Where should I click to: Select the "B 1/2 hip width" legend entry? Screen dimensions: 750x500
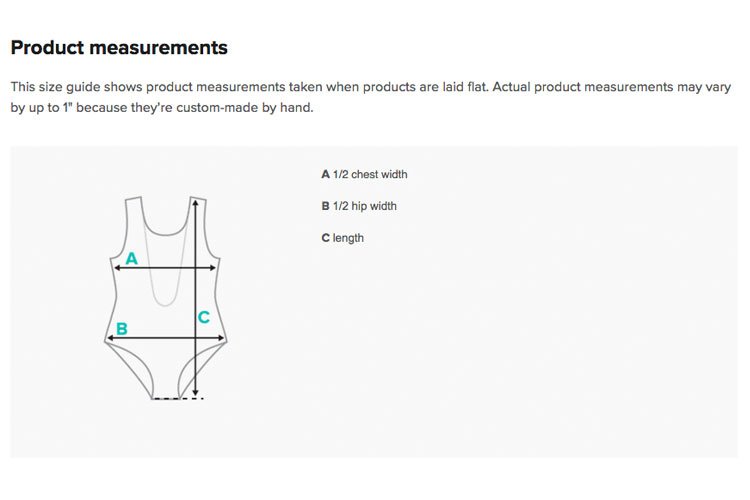coord(359,206)
